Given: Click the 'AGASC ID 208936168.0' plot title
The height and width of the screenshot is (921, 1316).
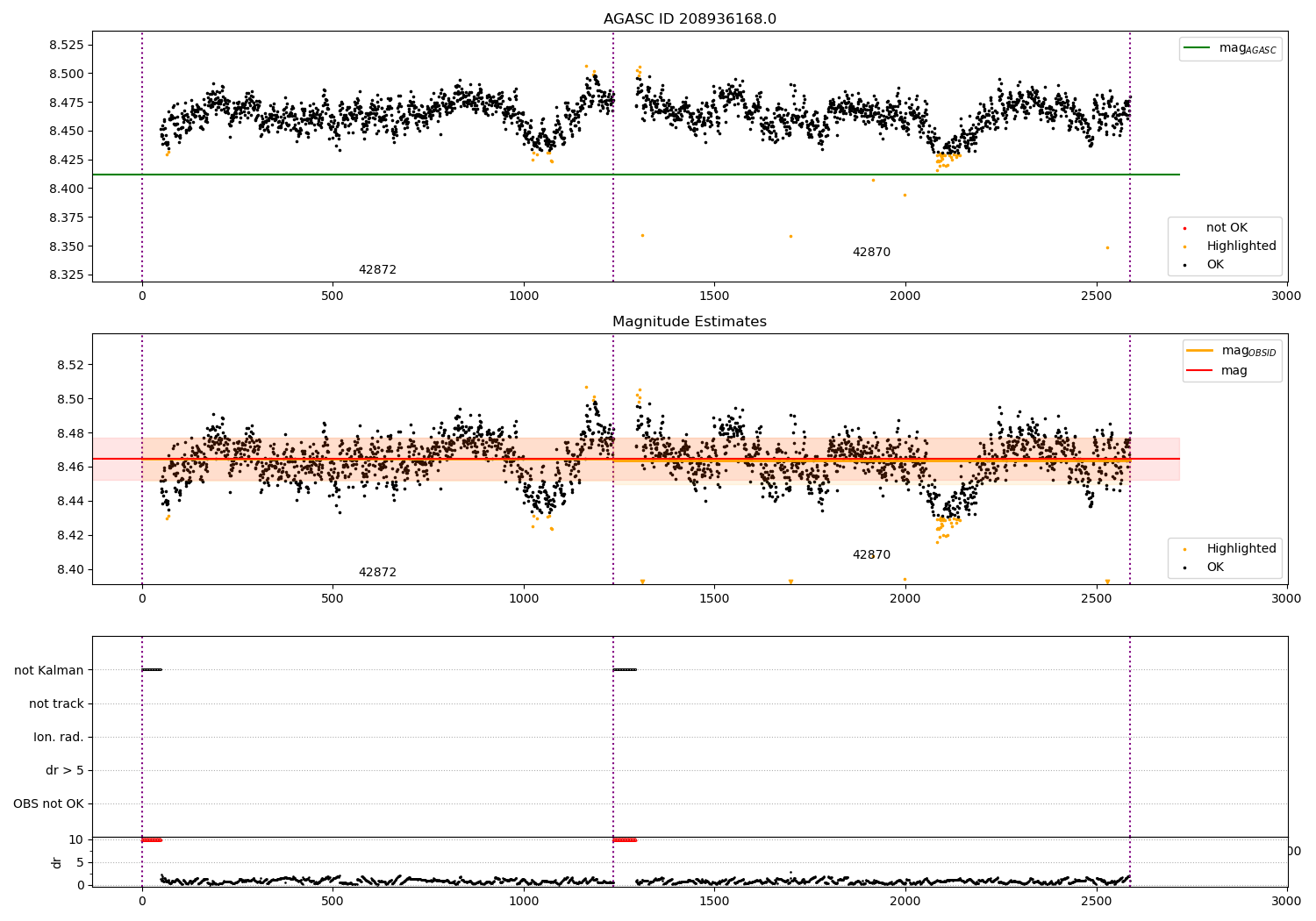Looking at the screenshot, I should click(690, 19).
